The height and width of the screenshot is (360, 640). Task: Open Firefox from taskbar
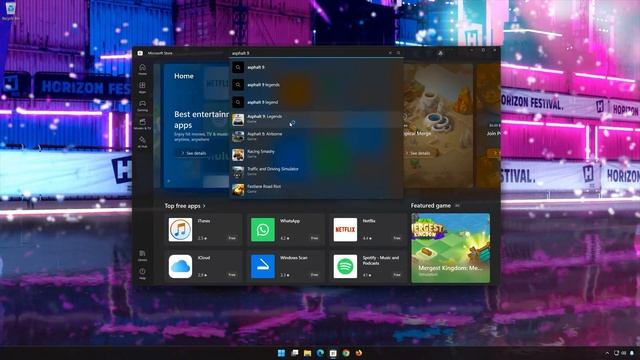tap(359, 353)
